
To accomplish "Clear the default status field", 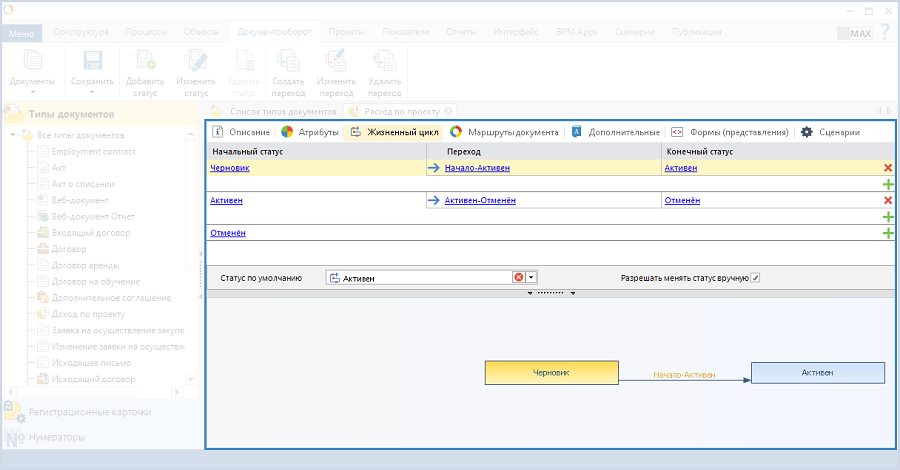I will [518, 278].
